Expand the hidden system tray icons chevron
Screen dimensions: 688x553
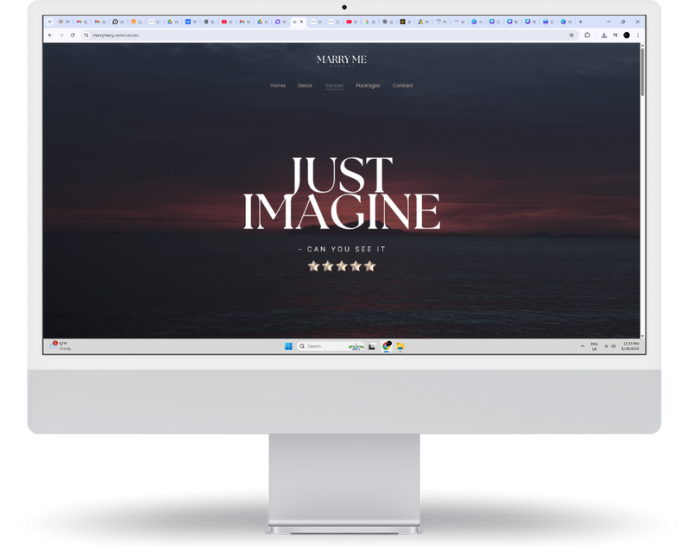tap(583, 346)
